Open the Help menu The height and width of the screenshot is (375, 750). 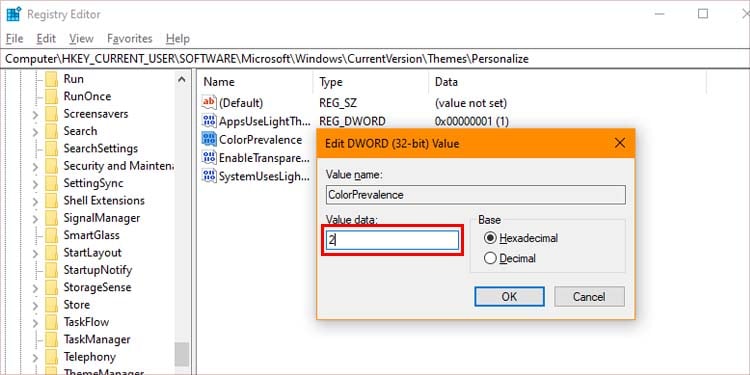point(177,38)
